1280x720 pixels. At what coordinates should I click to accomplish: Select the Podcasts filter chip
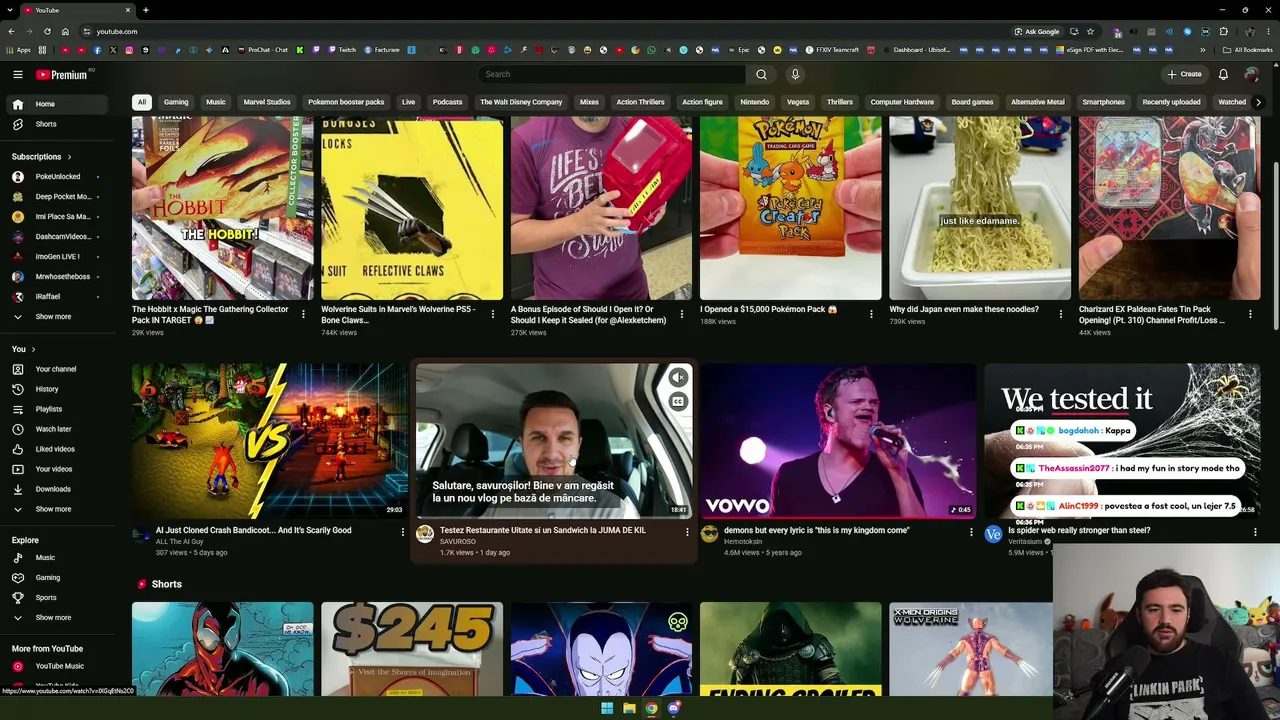point(447,102)
